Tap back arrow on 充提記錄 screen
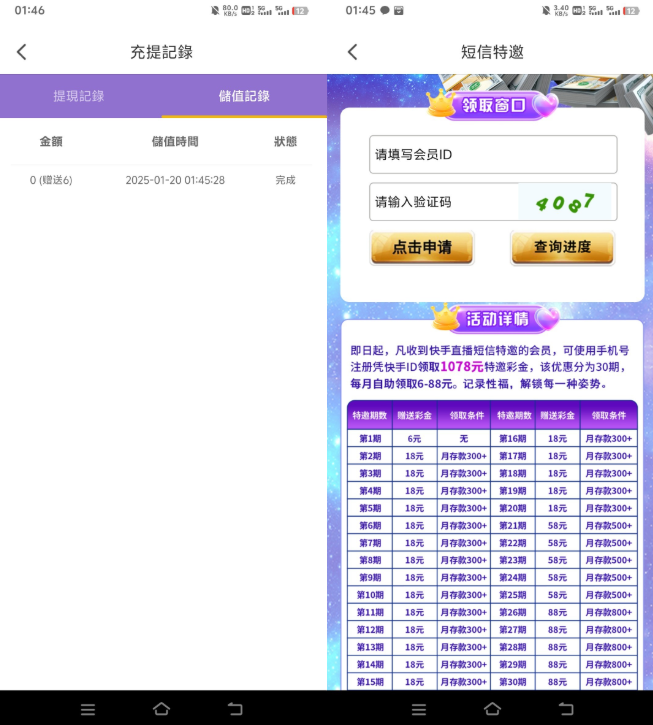Image resolution: width=653 pixels, height=725 pixels. click(22, 52)
